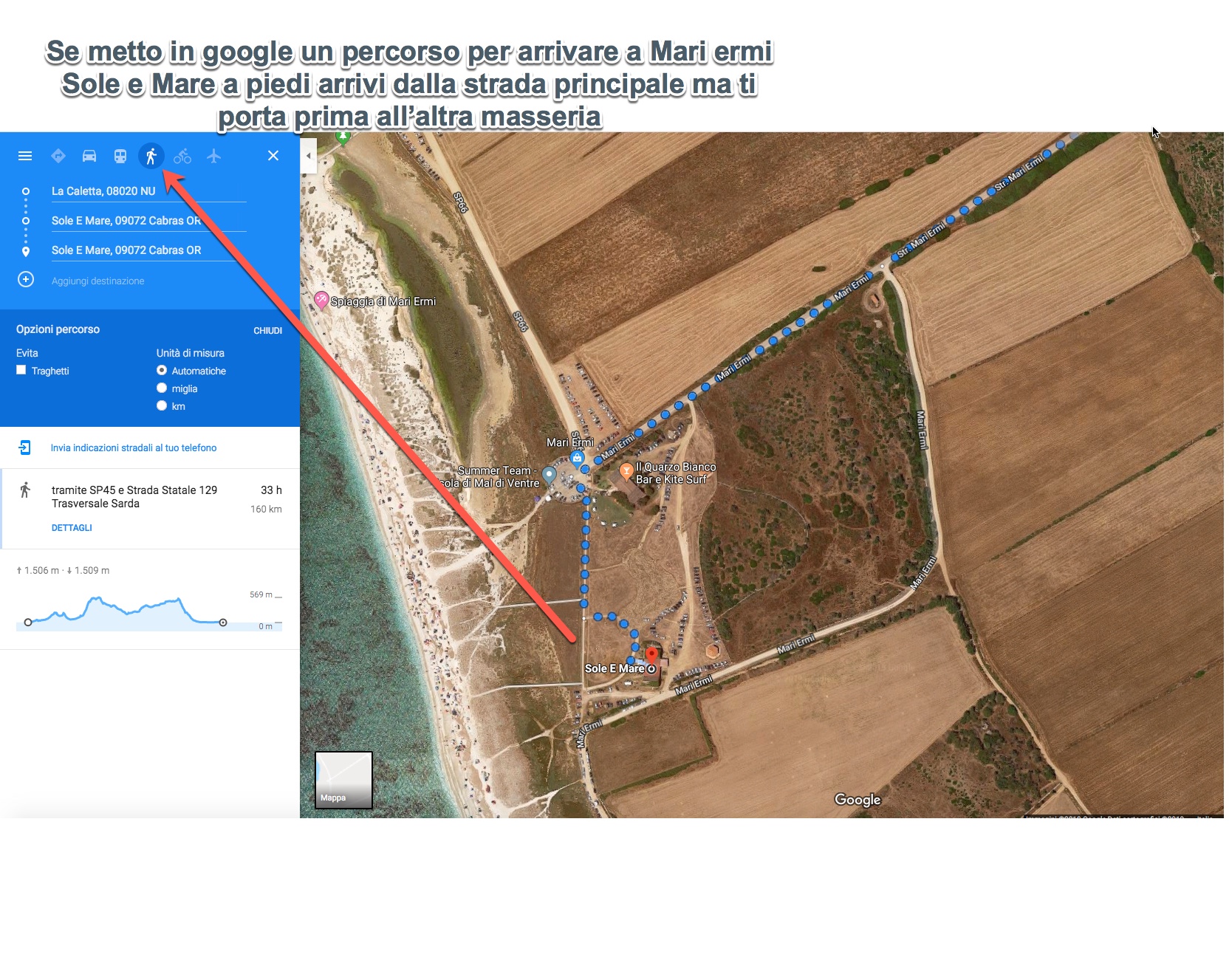Select miglia units radio button
Image resolution: width=1232 pixels, height=960 pixels.
[162, 388]
